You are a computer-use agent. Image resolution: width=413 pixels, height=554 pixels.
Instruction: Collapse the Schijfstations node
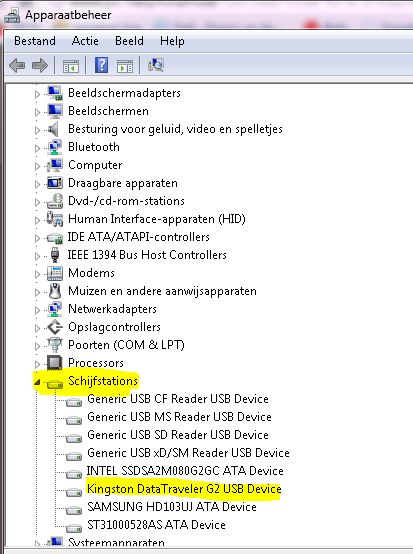tap(37, 382)
